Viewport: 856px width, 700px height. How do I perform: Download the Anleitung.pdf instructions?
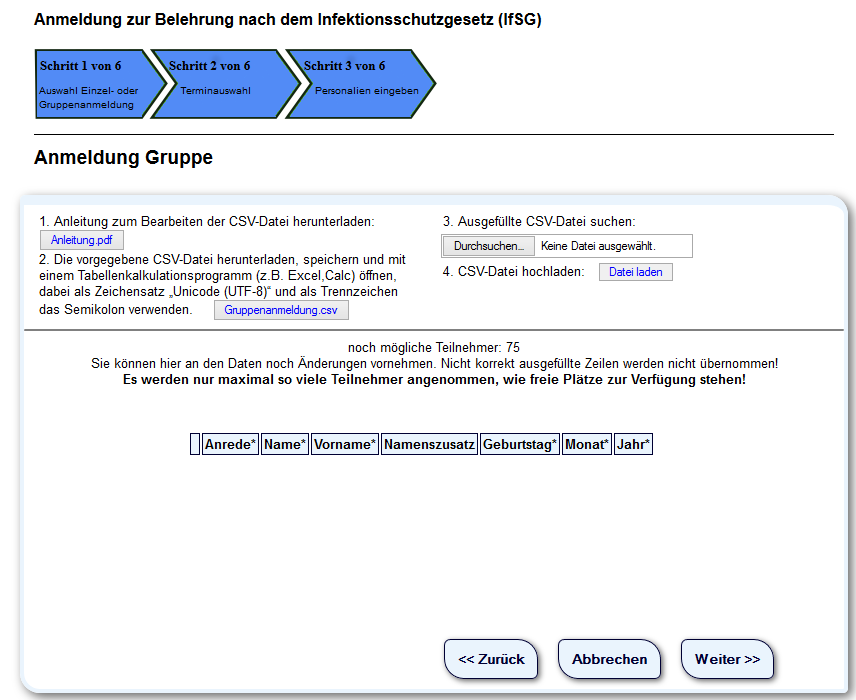point(82,240)
